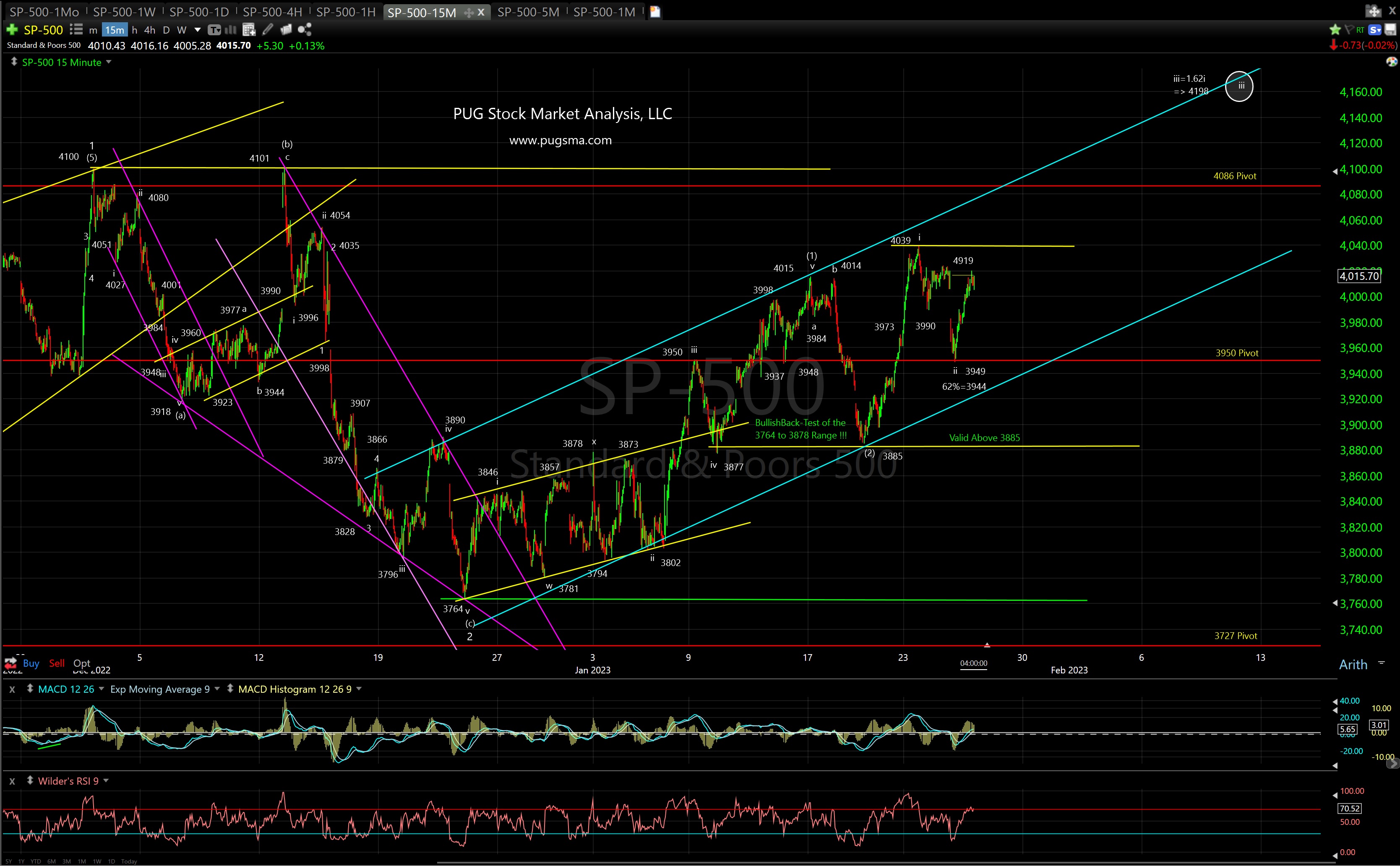Screen dimensions: 1400x866
Task: Open the add-symbol green plus icon
Action: 12,30
